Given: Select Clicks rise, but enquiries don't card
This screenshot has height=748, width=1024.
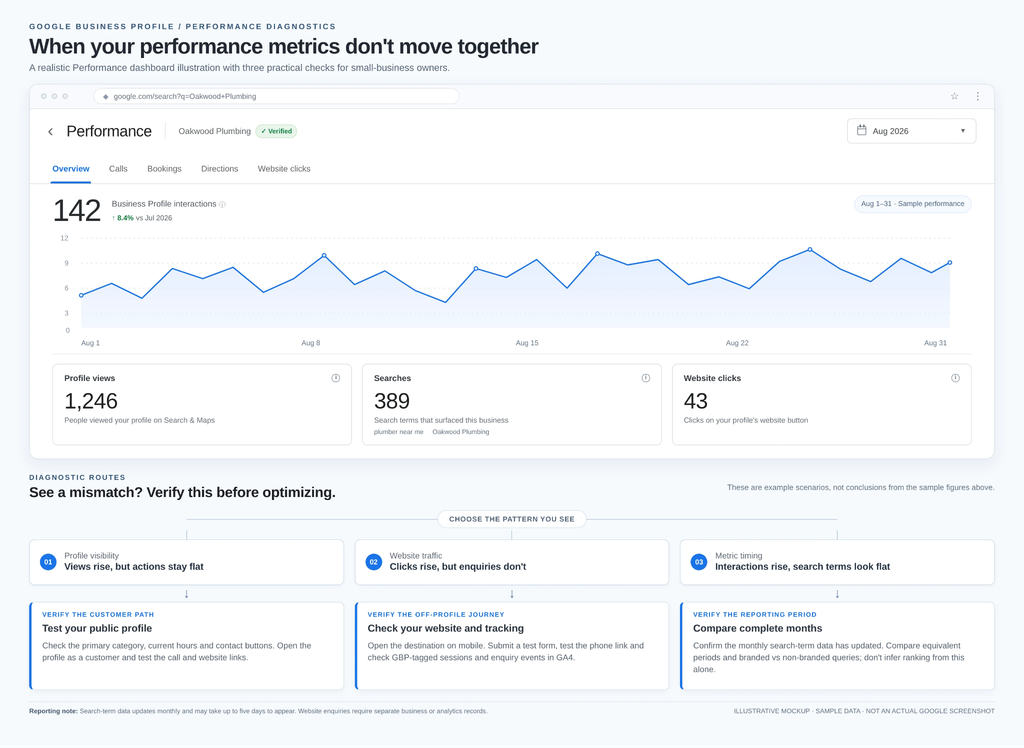Looking at the screenshot, I should (511, 562).
